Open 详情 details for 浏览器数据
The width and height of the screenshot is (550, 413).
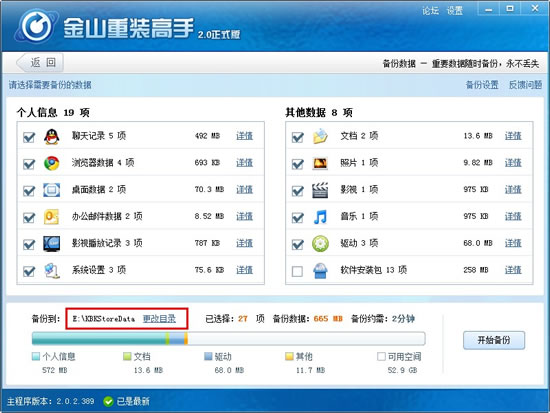(244, 163)
